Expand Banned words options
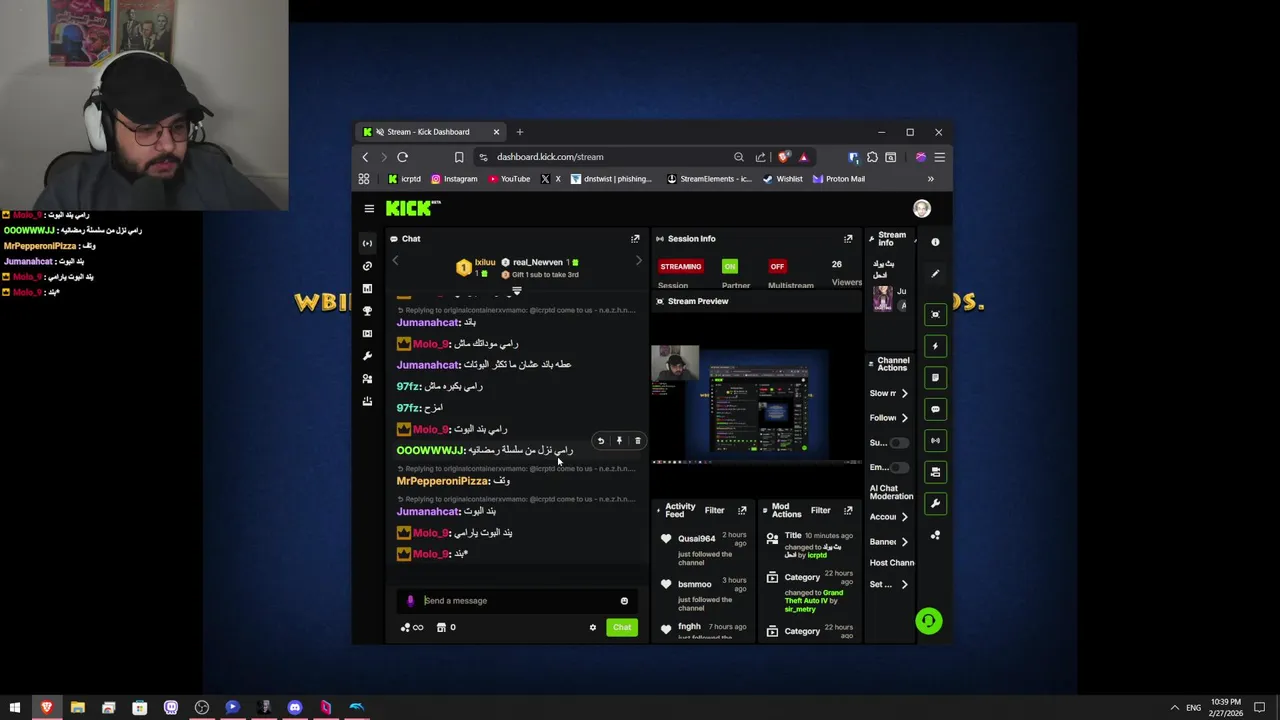 click(904, 542)
